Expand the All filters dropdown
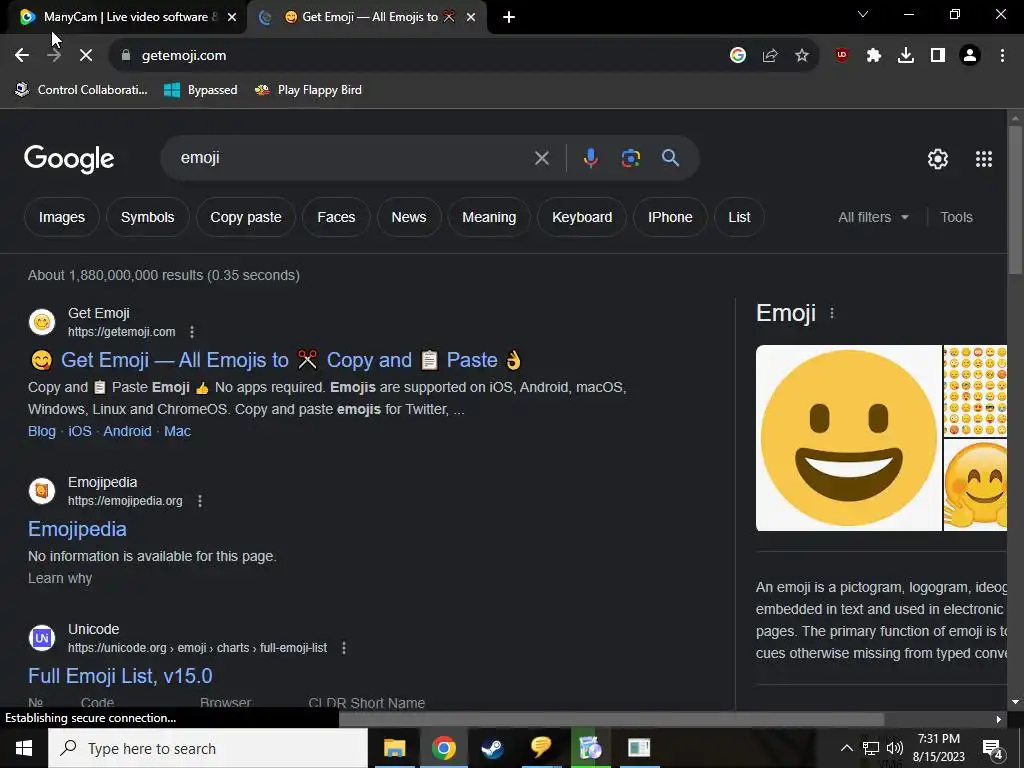 (x=873, y=217)
